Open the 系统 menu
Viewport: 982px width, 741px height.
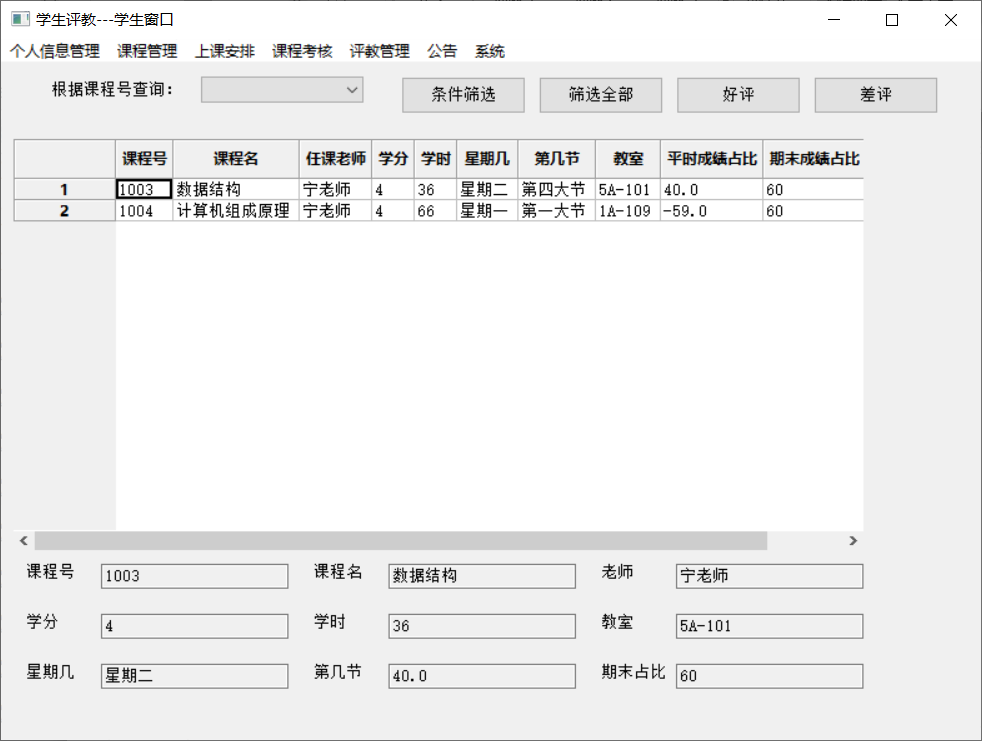490,51
